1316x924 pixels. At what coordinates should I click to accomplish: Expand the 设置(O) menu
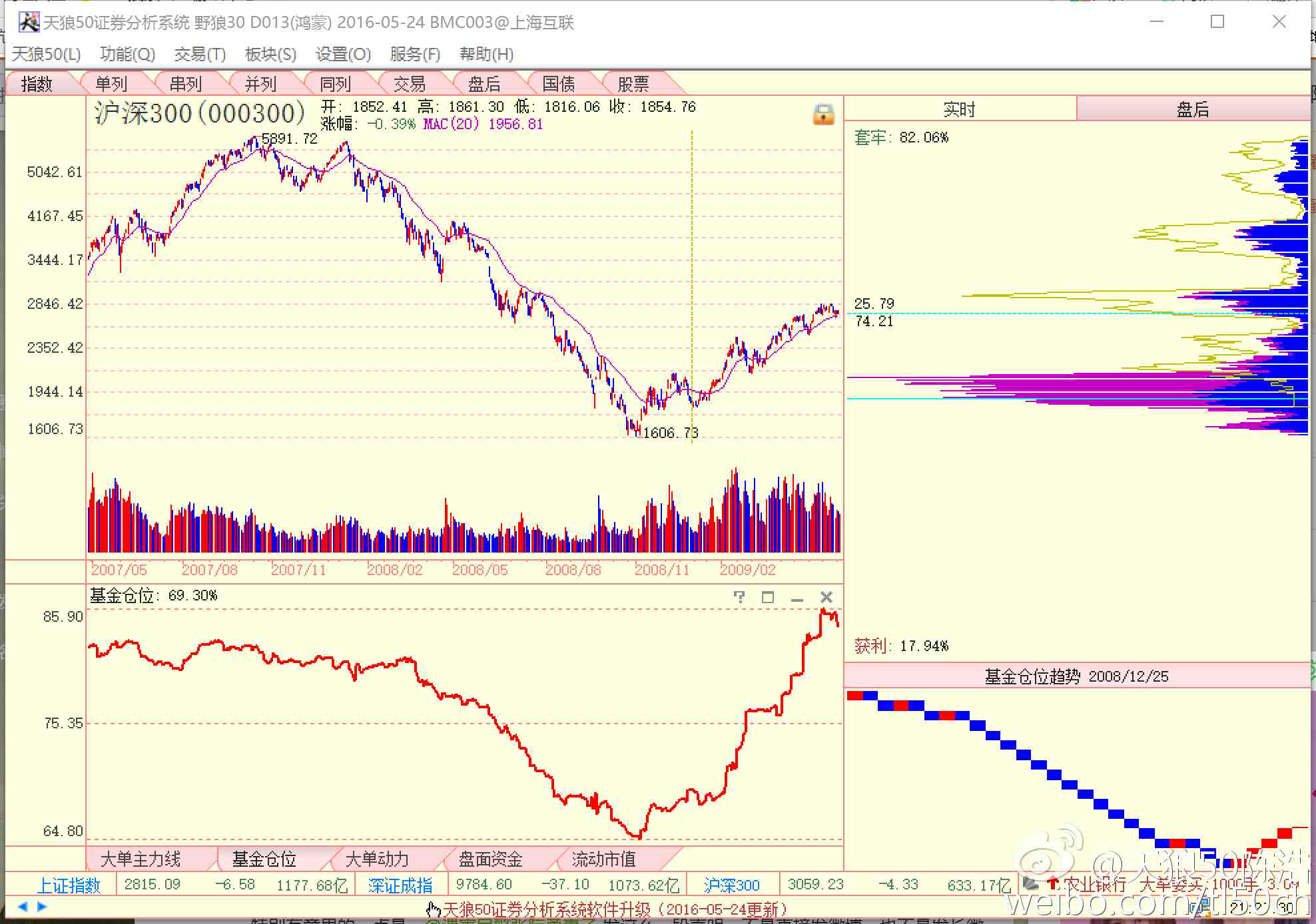click(x=343, y=54)
